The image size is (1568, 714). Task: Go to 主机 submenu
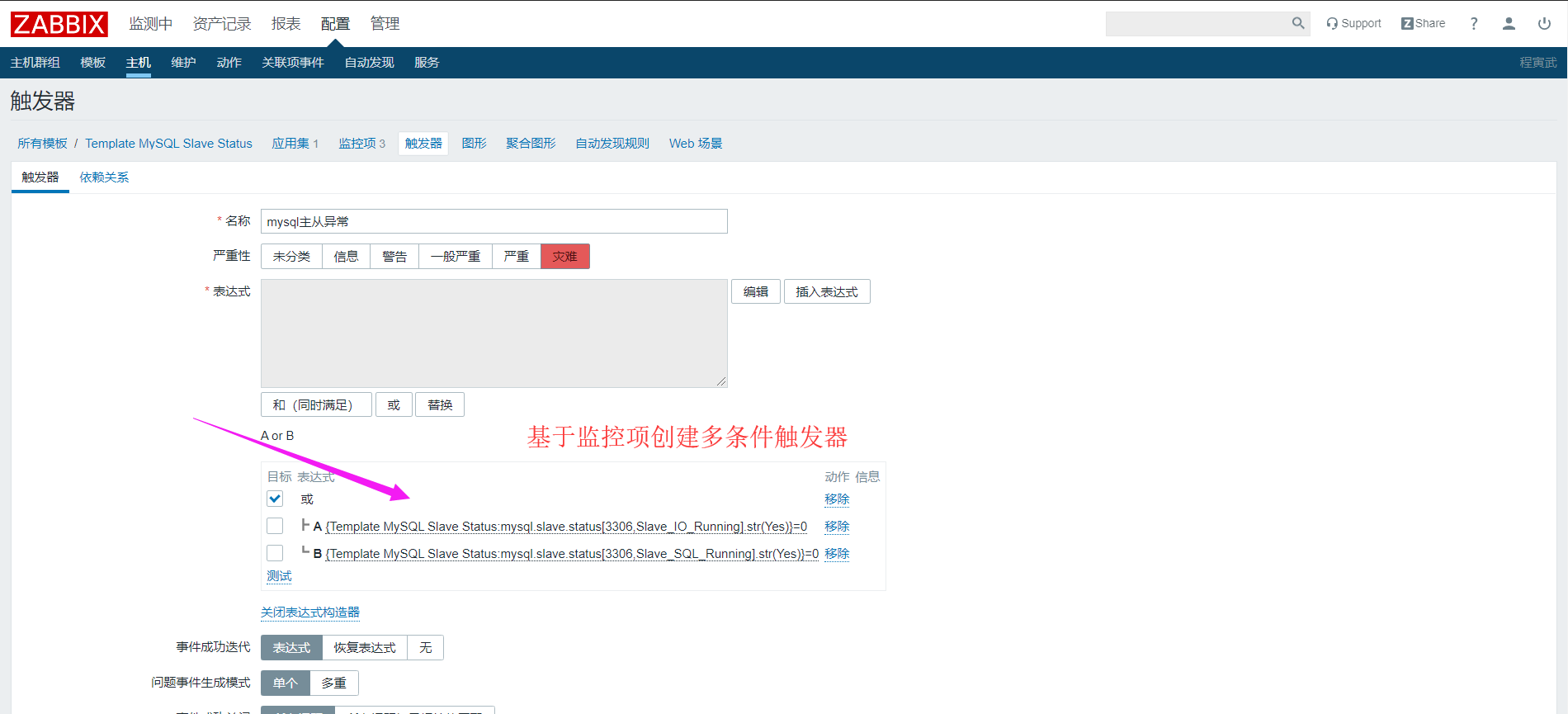[x=139, y=63]
